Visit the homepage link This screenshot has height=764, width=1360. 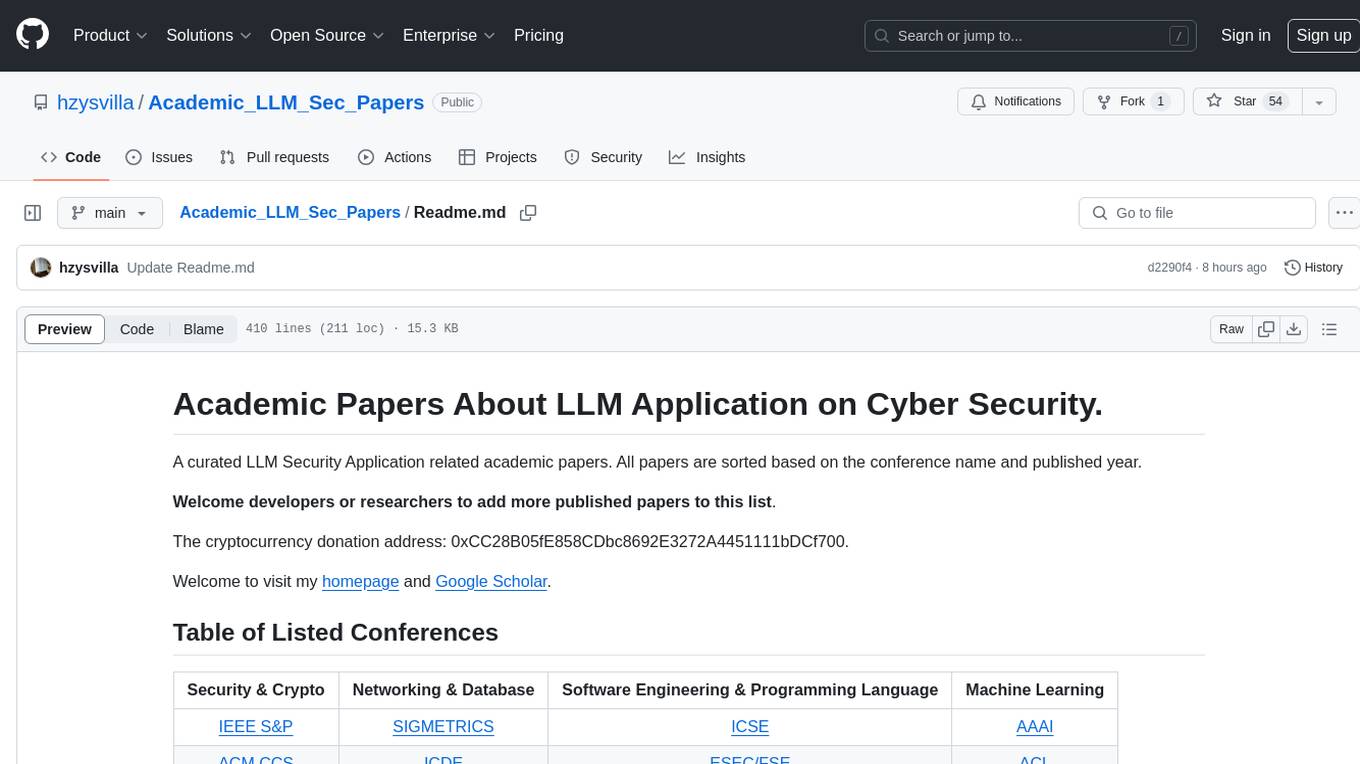(360, 581)
